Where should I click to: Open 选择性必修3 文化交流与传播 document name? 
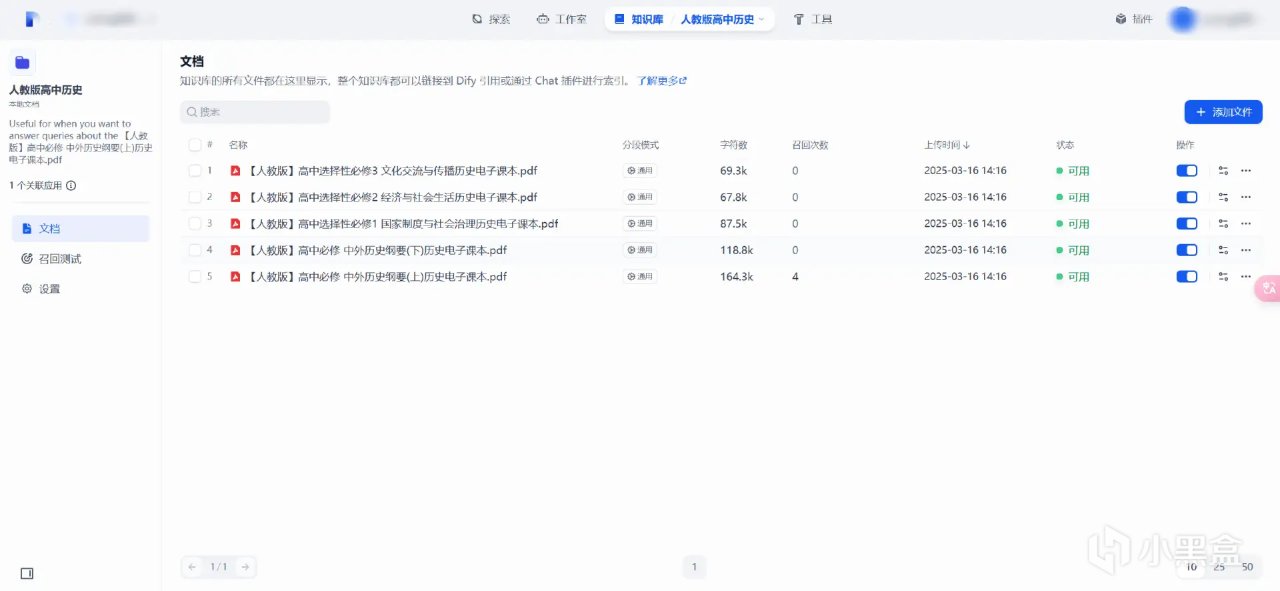tap(392, 171)
